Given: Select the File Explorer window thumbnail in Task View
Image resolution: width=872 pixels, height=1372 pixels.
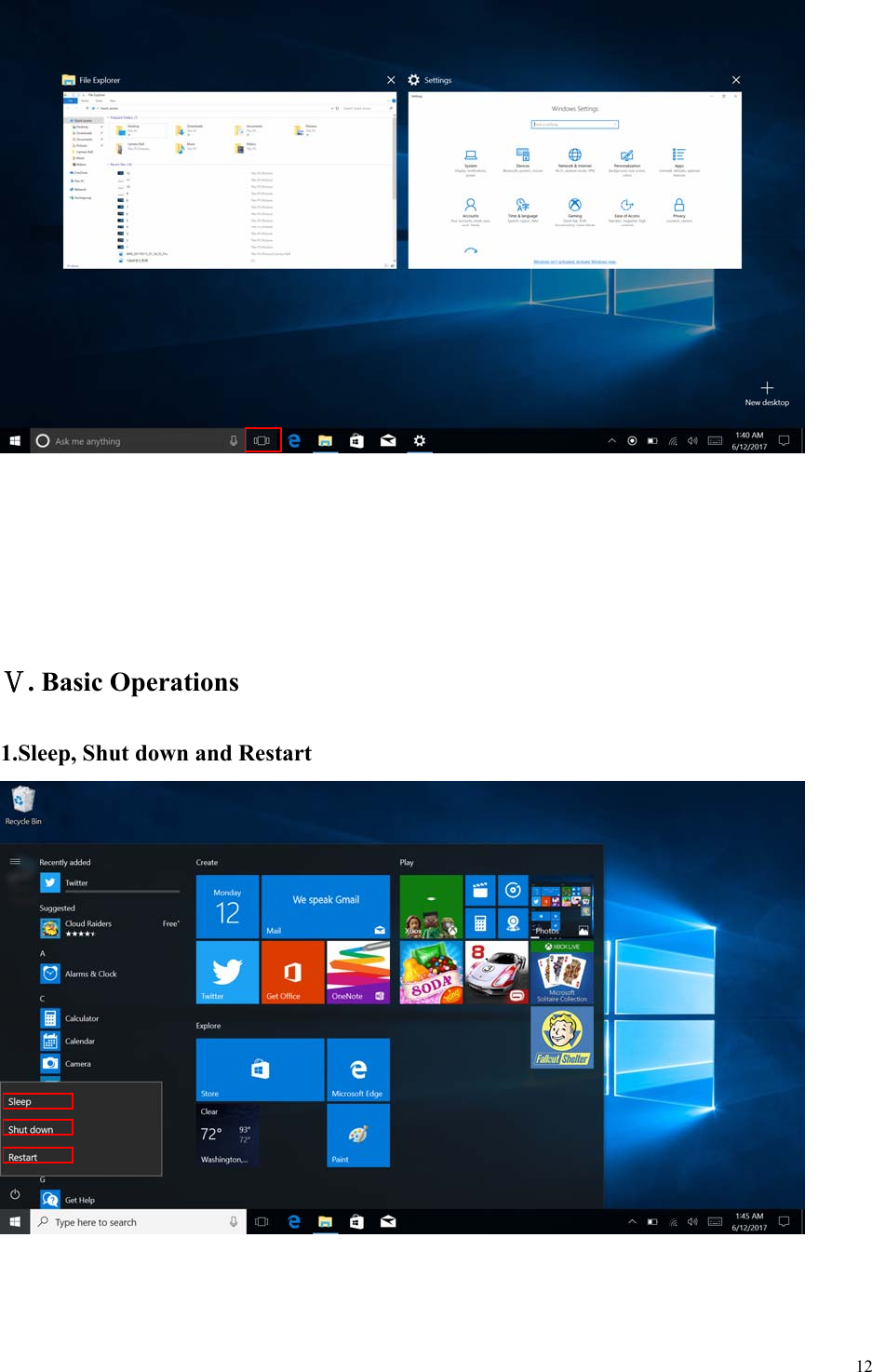Looking at the screenshot, I should (230, 180).
